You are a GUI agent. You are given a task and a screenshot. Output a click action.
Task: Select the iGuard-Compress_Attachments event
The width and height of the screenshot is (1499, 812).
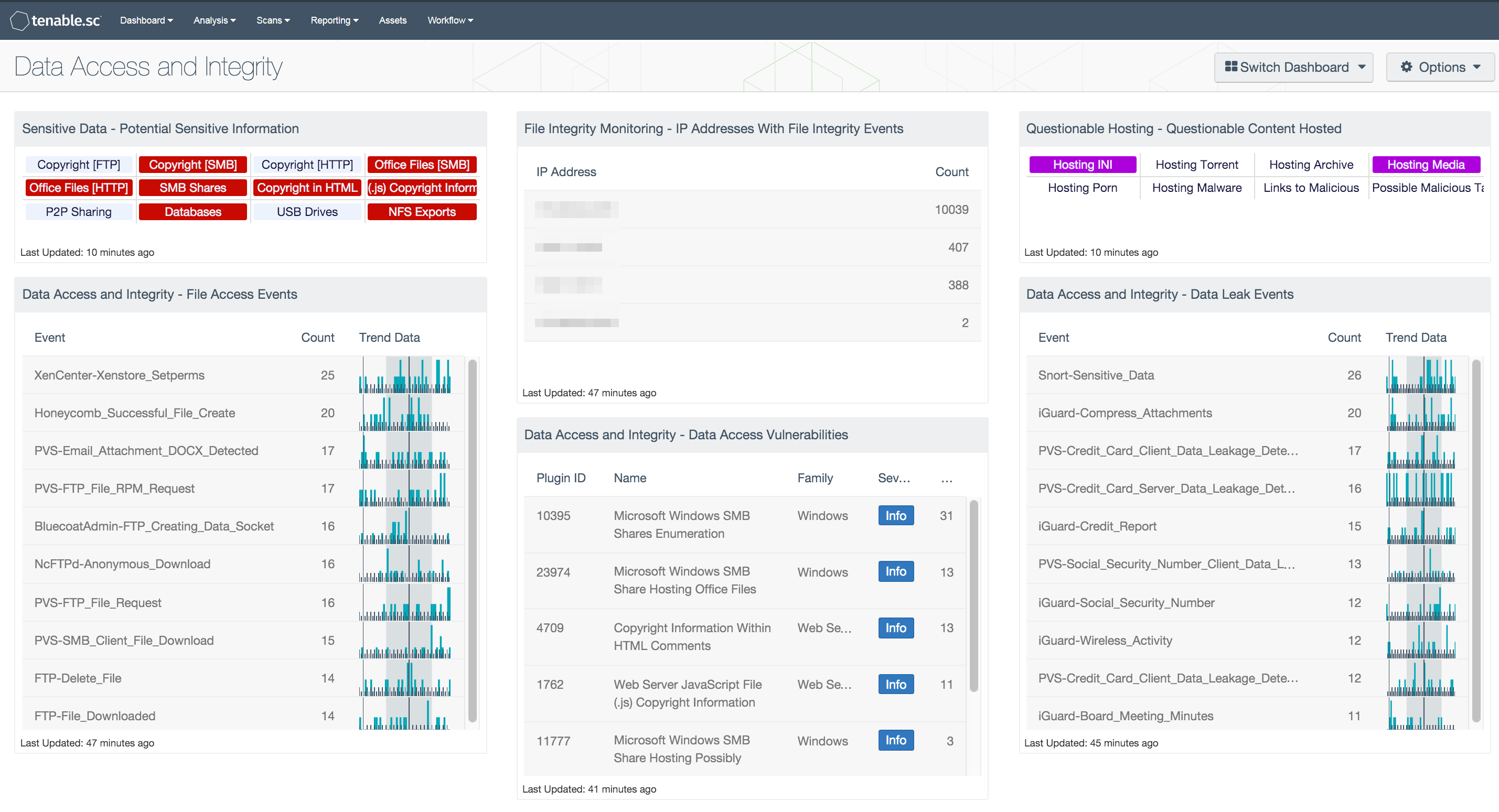click(x=1247, y=413)
